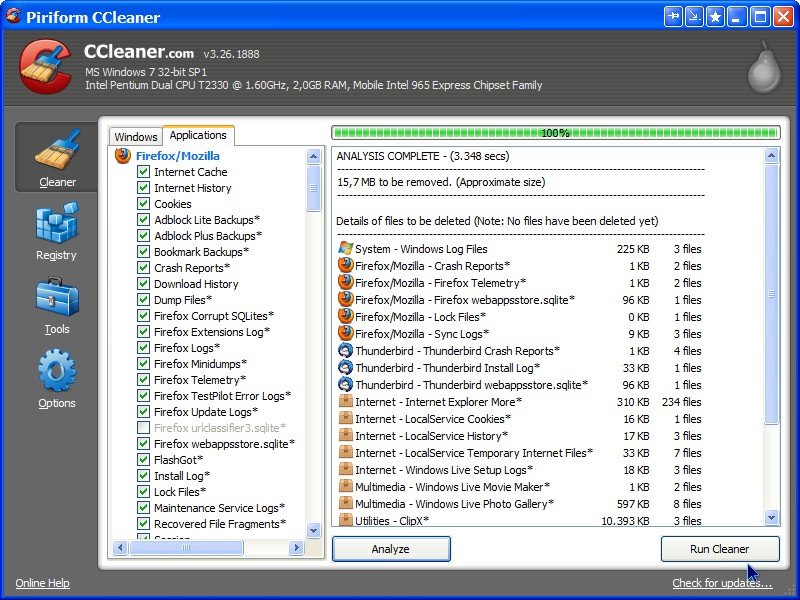Enable the Firefox urlclassifier3.sqlite* checkbox

point(143,427)
